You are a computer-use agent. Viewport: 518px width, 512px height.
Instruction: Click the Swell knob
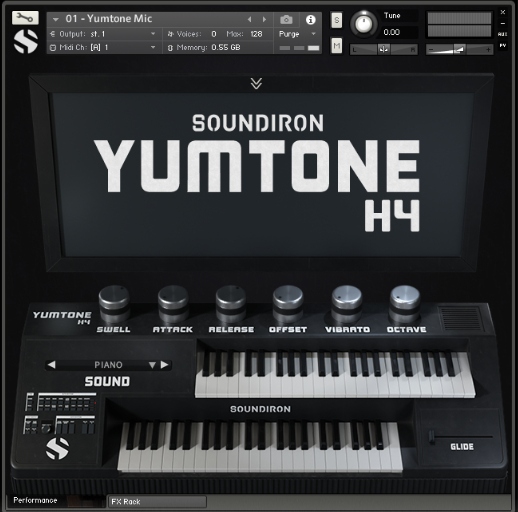pyautogui.click(x=114, y=304)
